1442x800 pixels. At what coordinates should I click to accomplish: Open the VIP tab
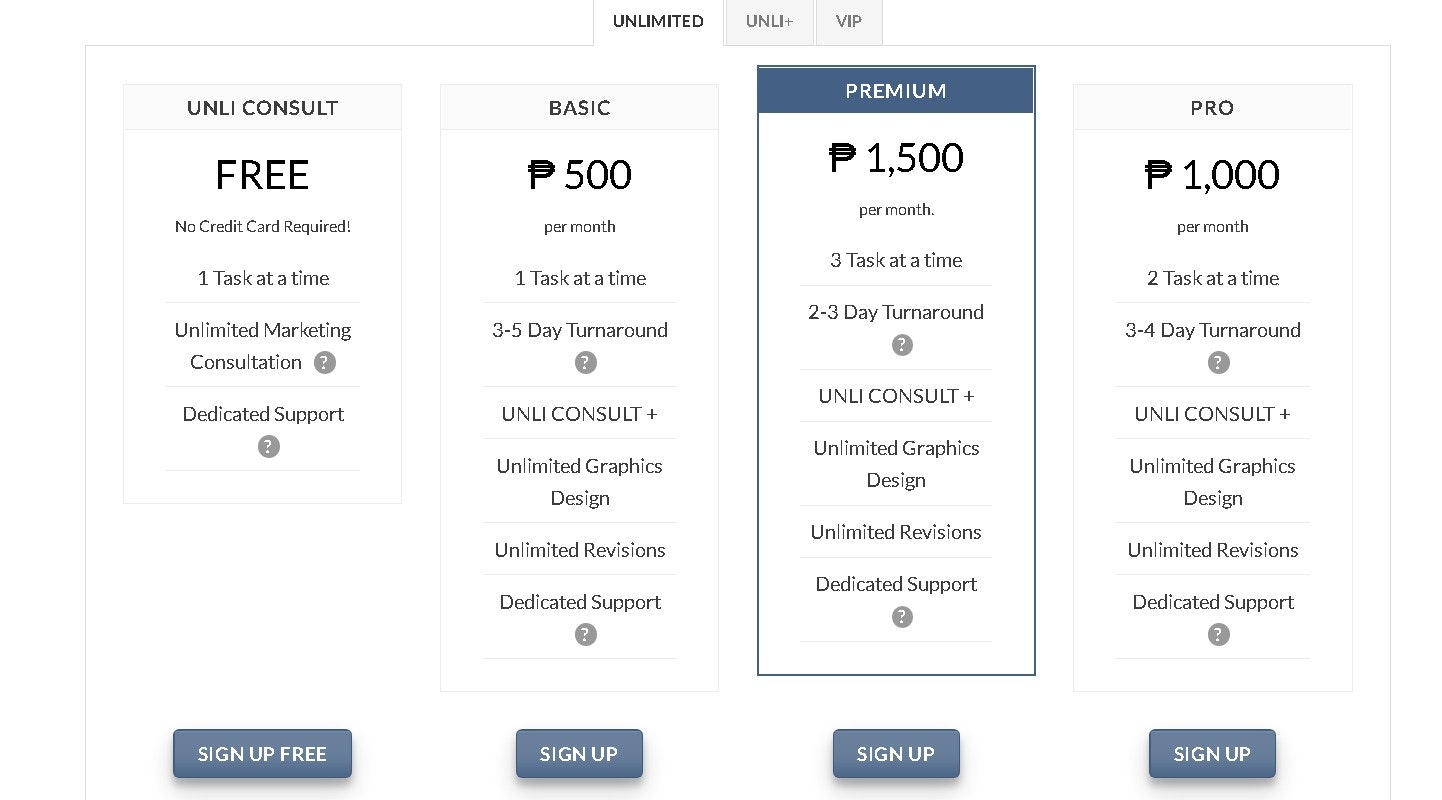click(849, 22)
